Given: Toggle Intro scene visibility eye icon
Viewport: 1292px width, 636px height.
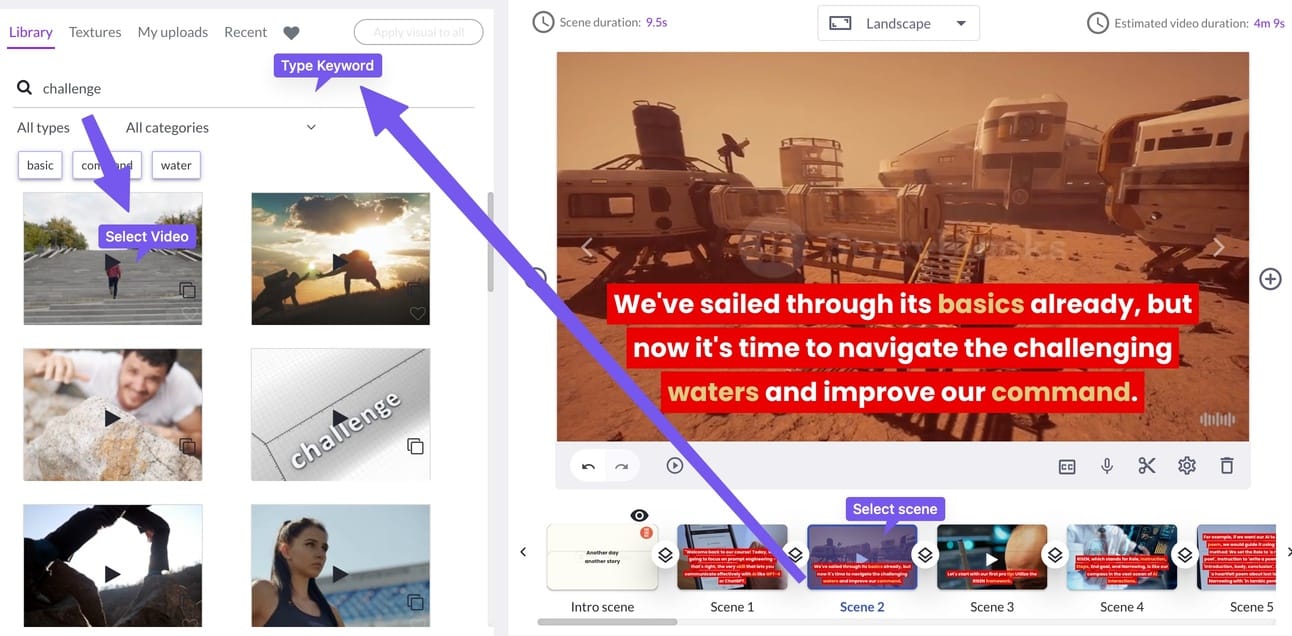Looking at the screenshot, I should click(x=640, y=515).
